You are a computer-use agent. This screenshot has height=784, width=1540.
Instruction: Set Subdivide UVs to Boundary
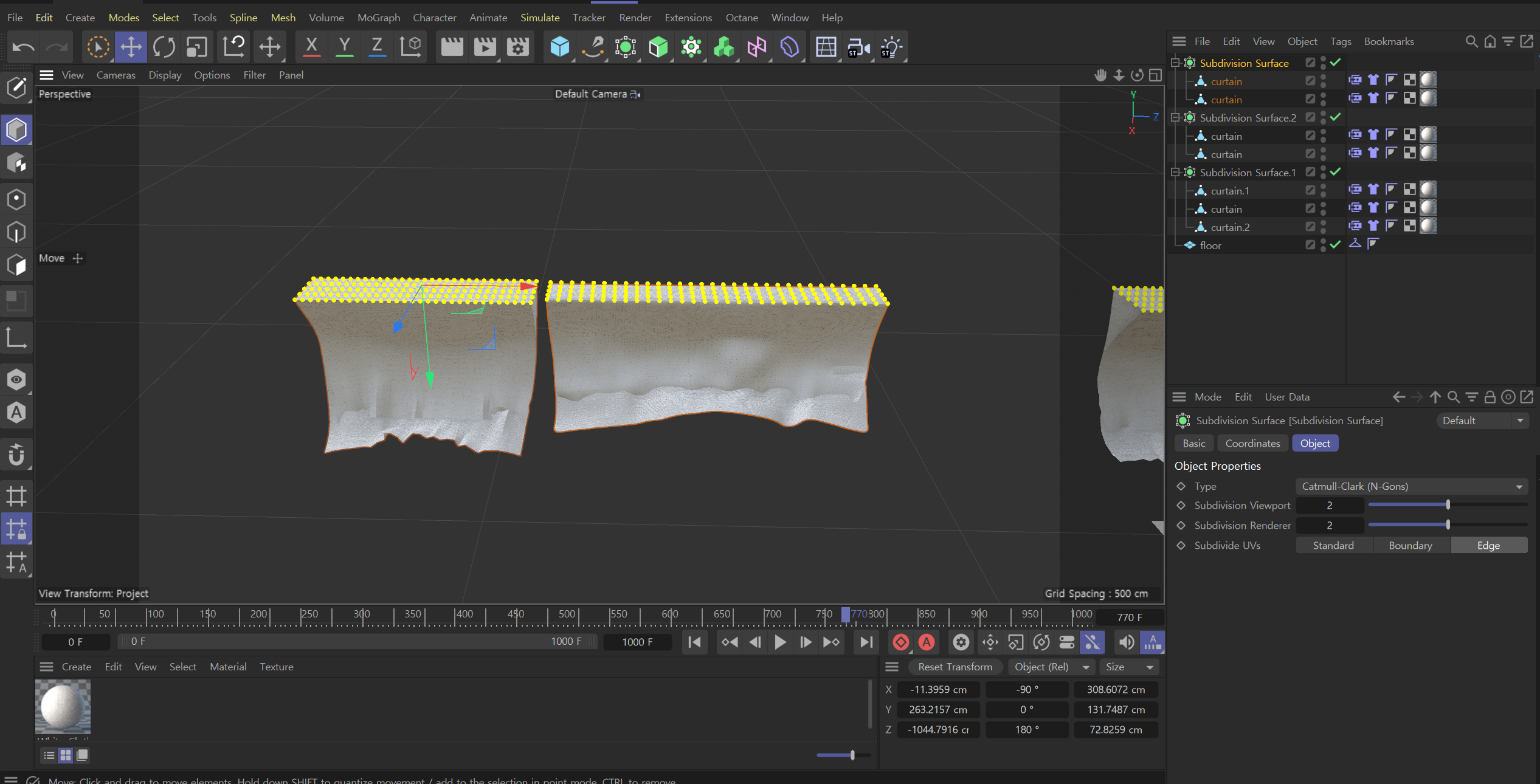tap(1411, 546)
